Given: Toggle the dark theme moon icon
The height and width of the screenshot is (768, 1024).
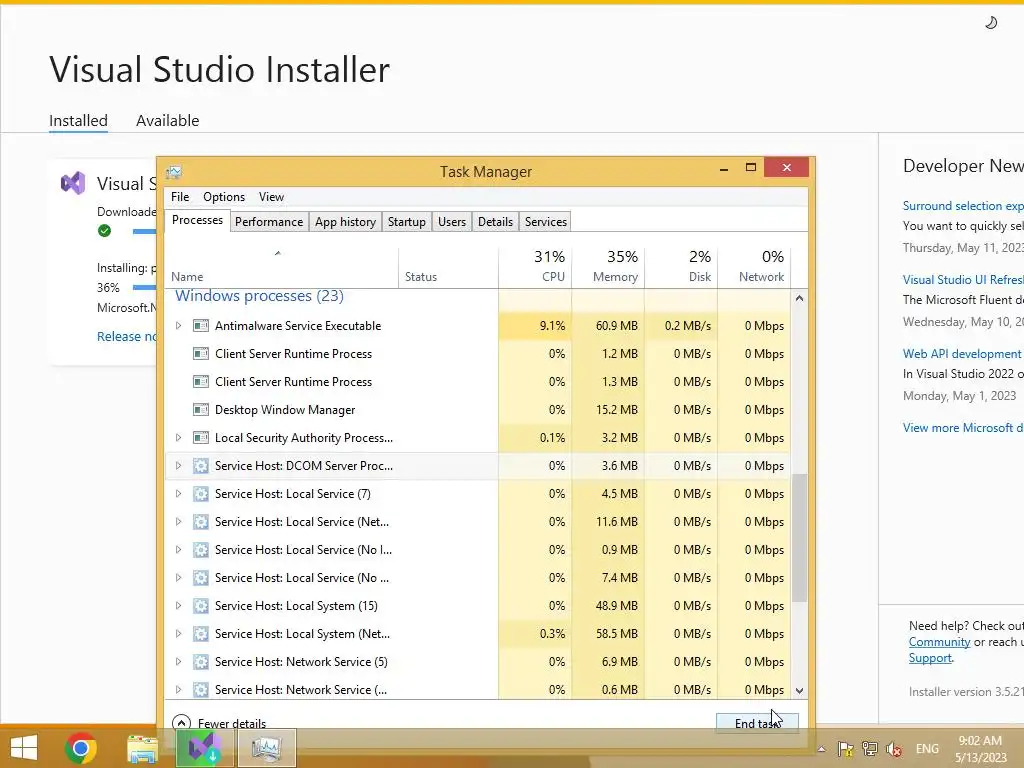Looking at the screenshot, I should tap(991, 23).
